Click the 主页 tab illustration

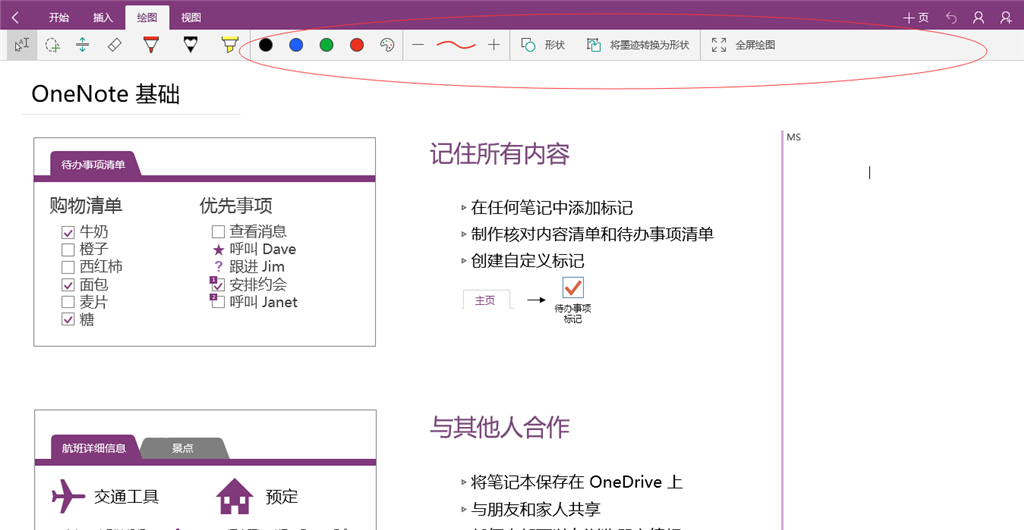click(485, 300)
